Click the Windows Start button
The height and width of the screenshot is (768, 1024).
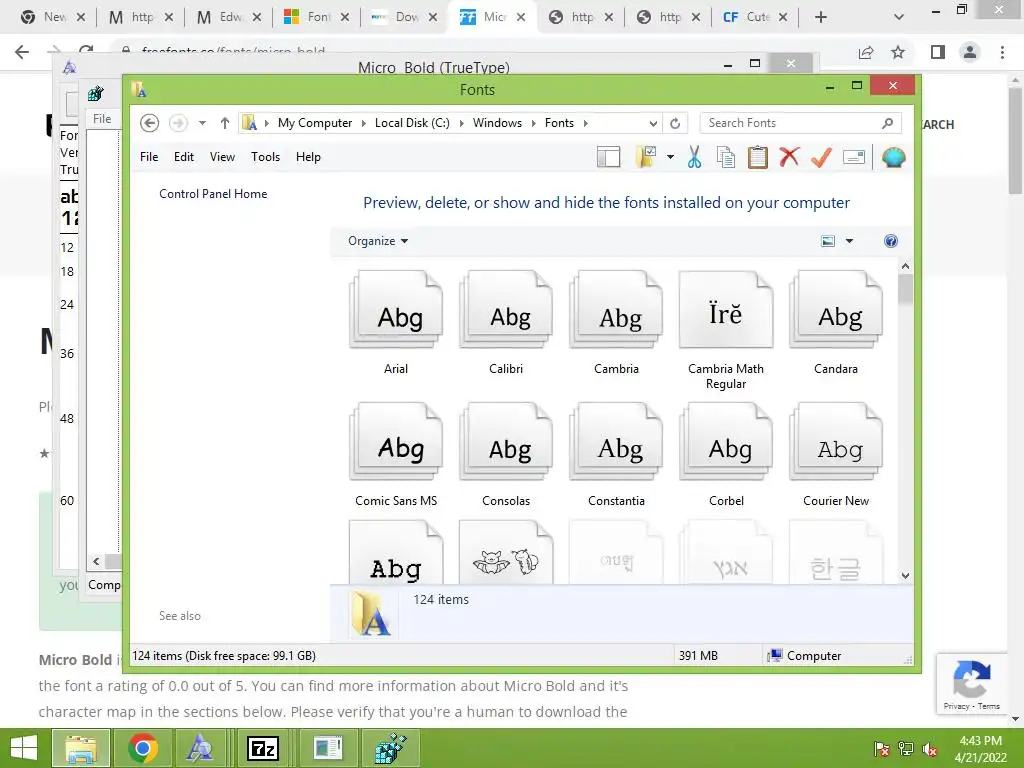point(24,748)
